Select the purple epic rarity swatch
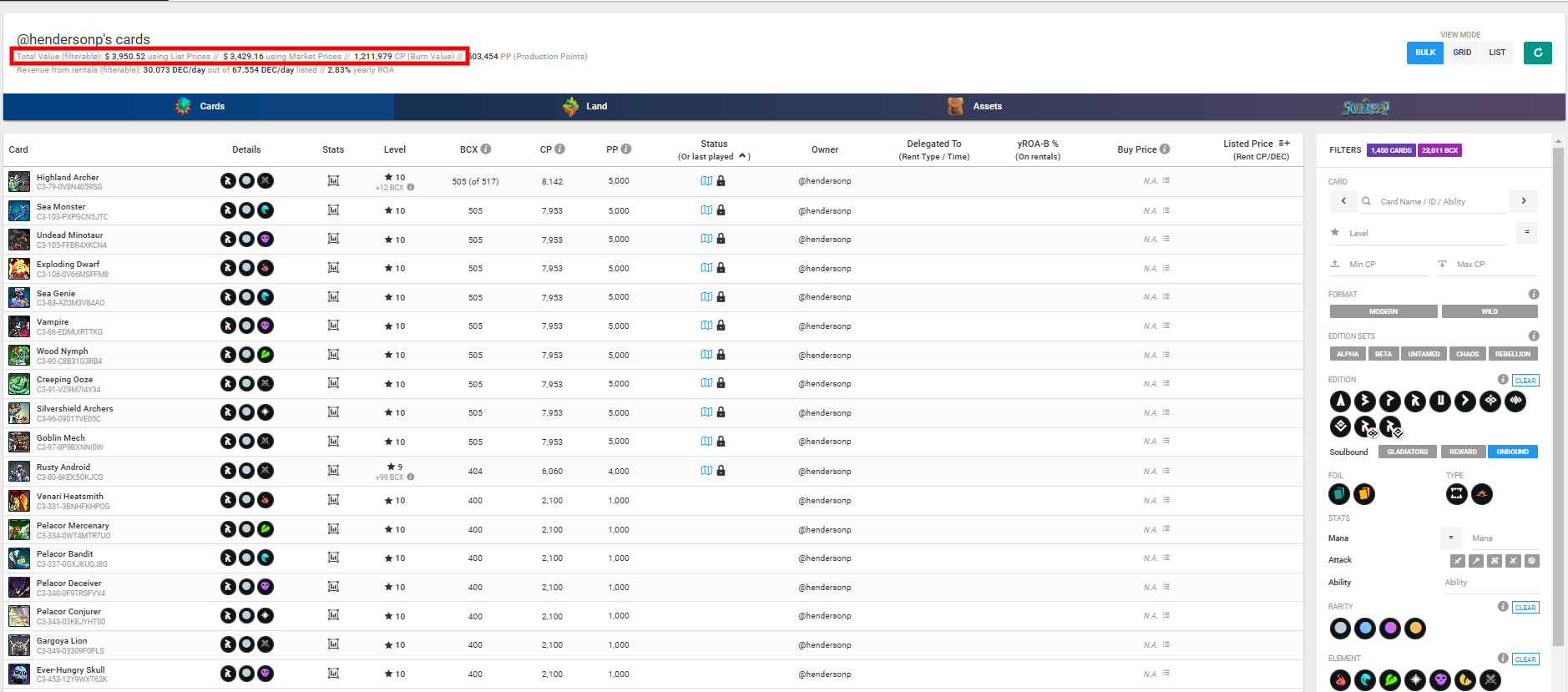Viewport: 1568px width, 692px height. coord(1390,629)
